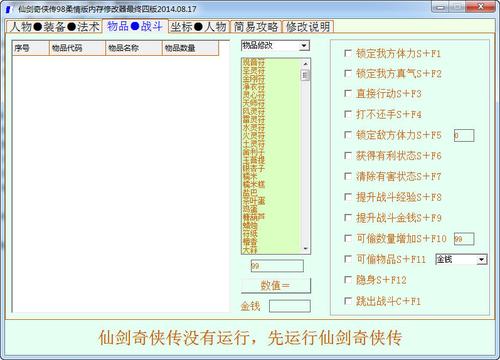Screen dimensions: 500x360
Task: Click the item quantity field above 数值=
Action: [x=277, y=266]
